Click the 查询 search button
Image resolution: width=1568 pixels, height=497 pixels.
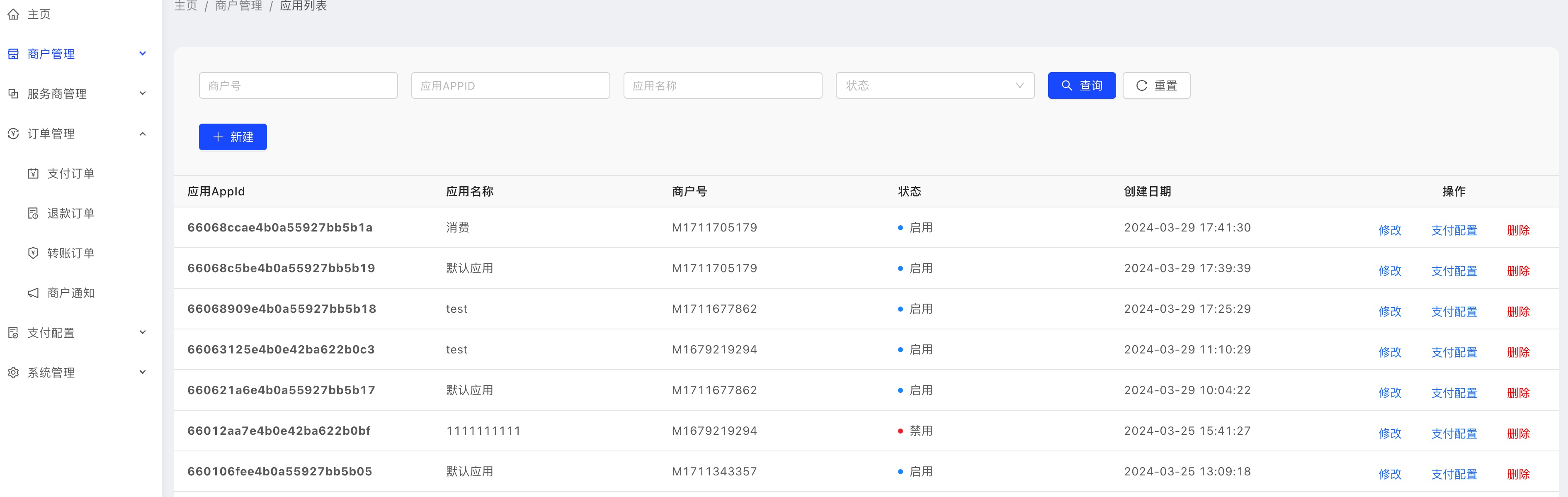pos(1082,85)
